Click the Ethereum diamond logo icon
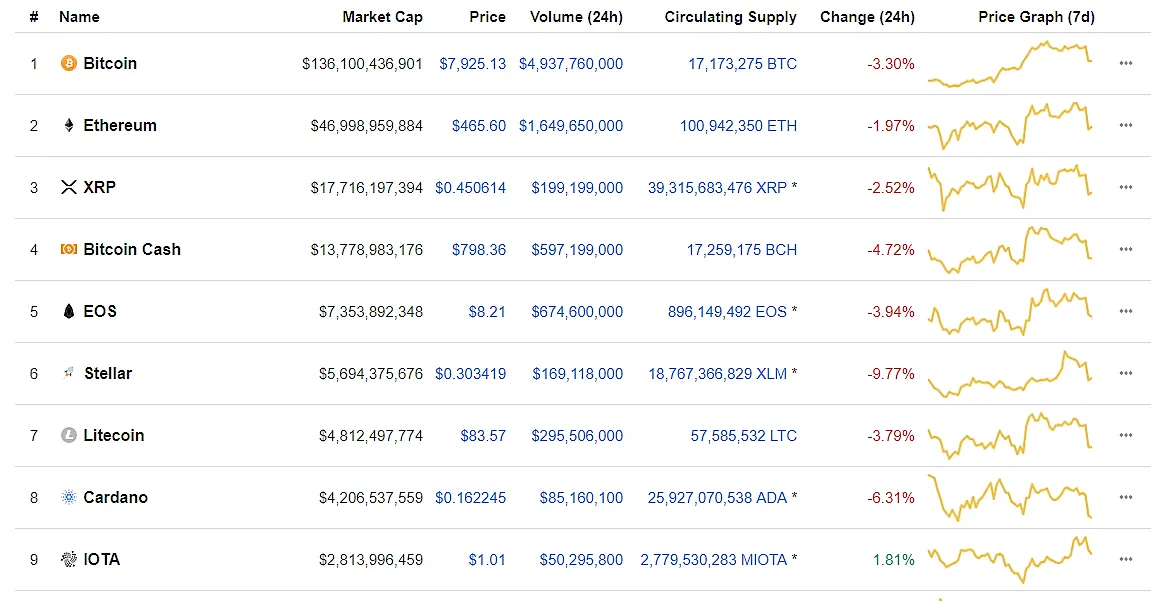 (68, 125)
